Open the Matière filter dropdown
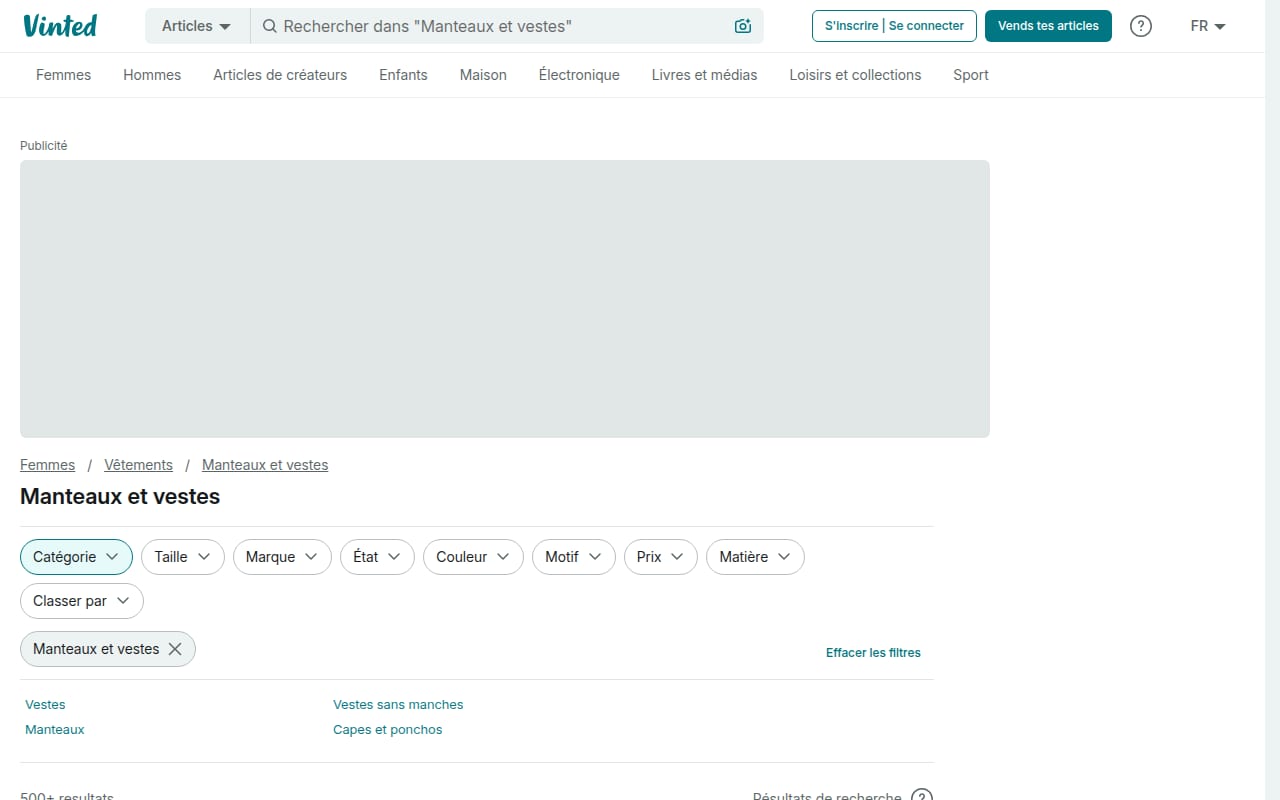 pyautogui.click(x=755, y=557)
